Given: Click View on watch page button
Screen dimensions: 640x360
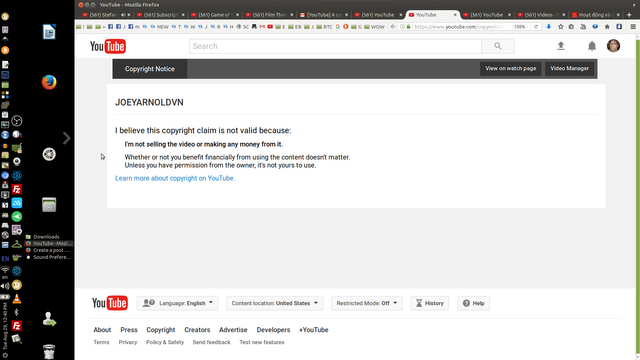Looking at the screenshot, I should pyautogui.click(x=511, y=69).
